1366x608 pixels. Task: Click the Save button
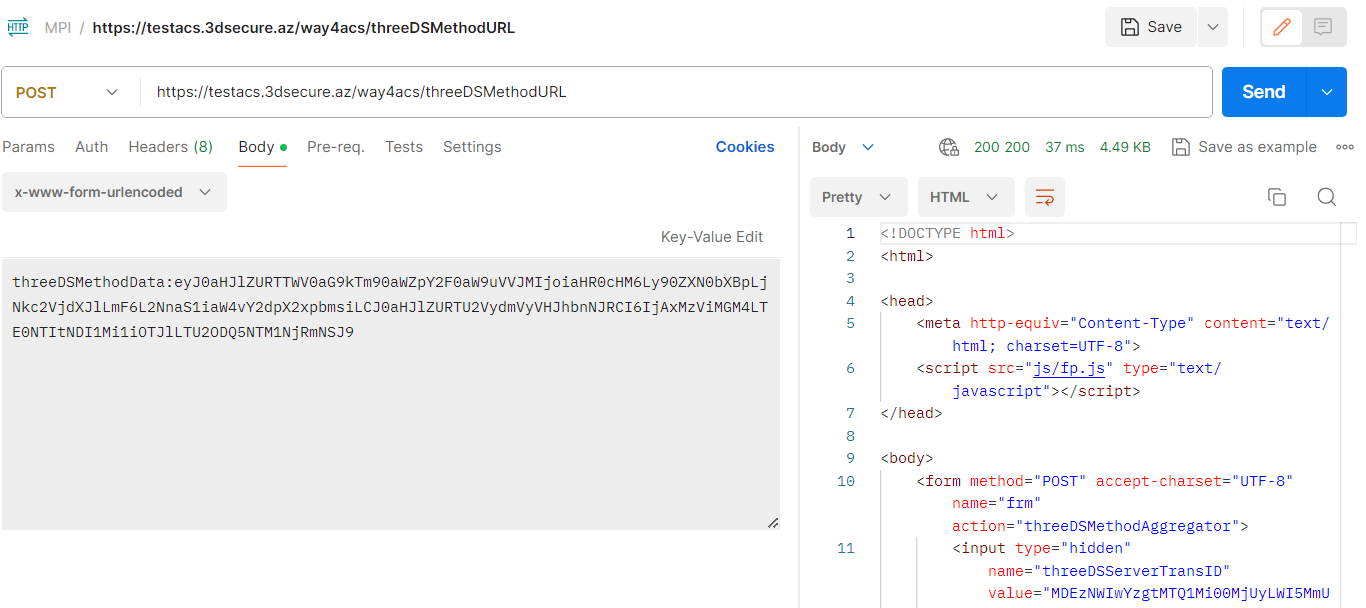(1151, 27)
